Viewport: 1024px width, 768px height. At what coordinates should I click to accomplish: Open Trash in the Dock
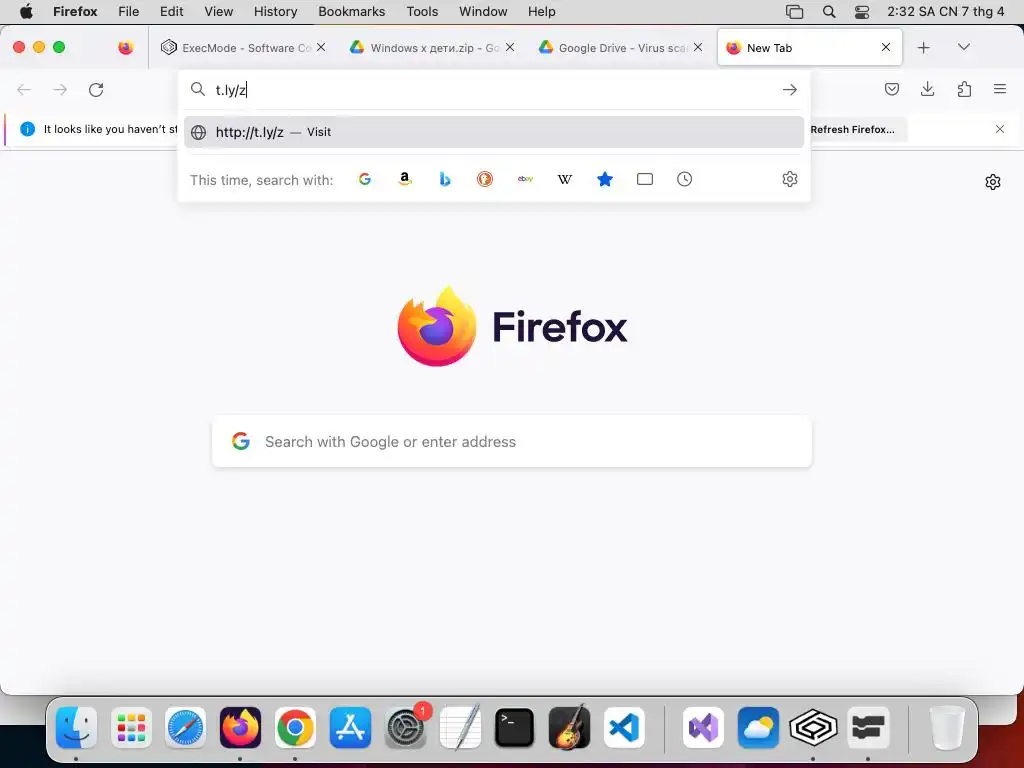947,728
